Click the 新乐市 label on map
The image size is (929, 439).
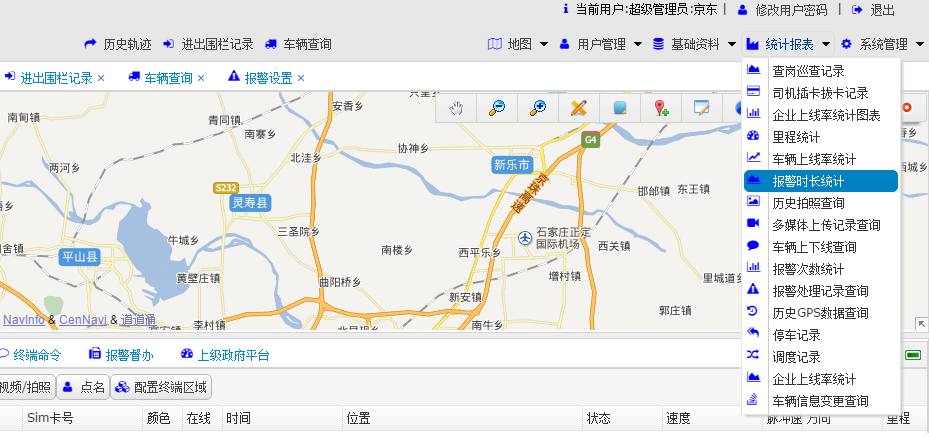tap(511, 165)
